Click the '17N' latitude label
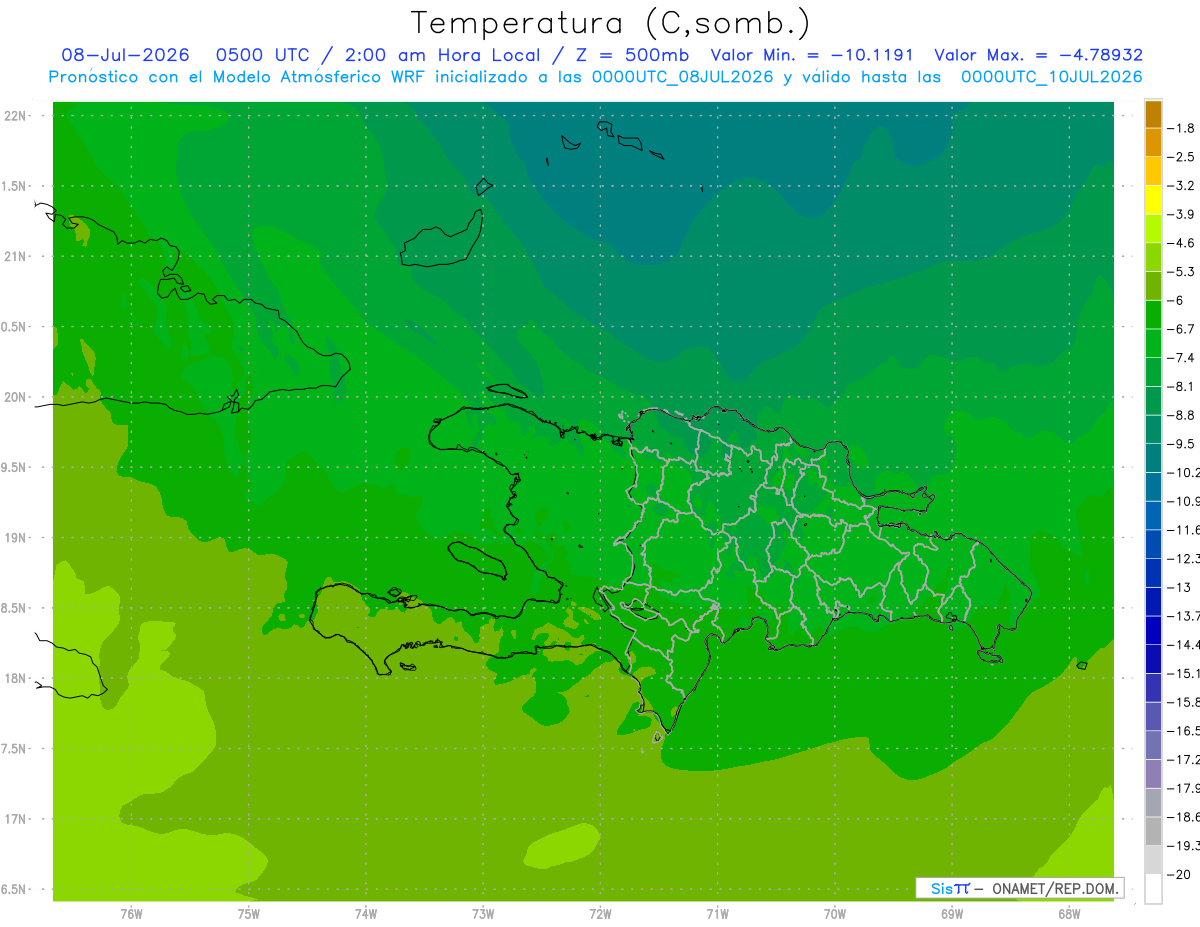The image size is (1200, 927). coord(17,819)
